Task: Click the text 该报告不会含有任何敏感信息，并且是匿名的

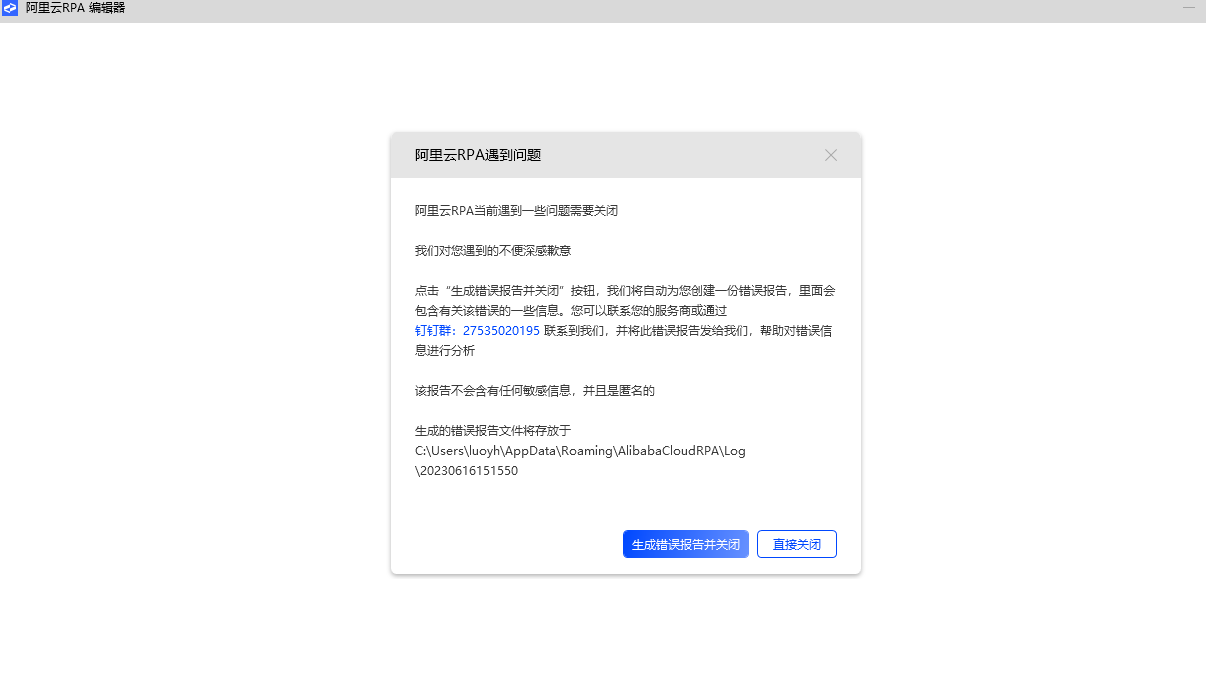Action: coord(535,390)
